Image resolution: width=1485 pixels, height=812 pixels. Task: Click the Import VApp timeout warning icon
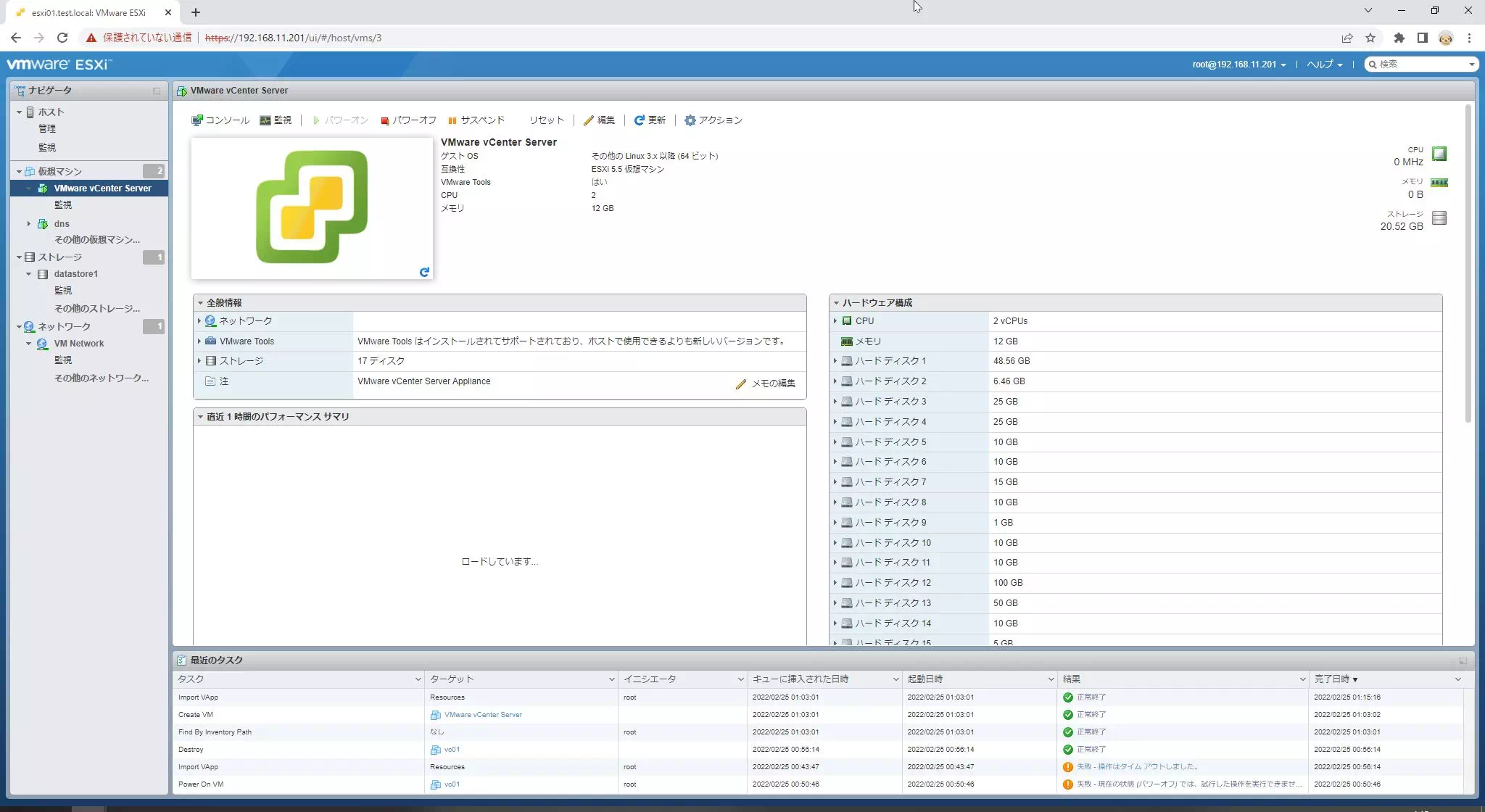(x=1067, y=767)
